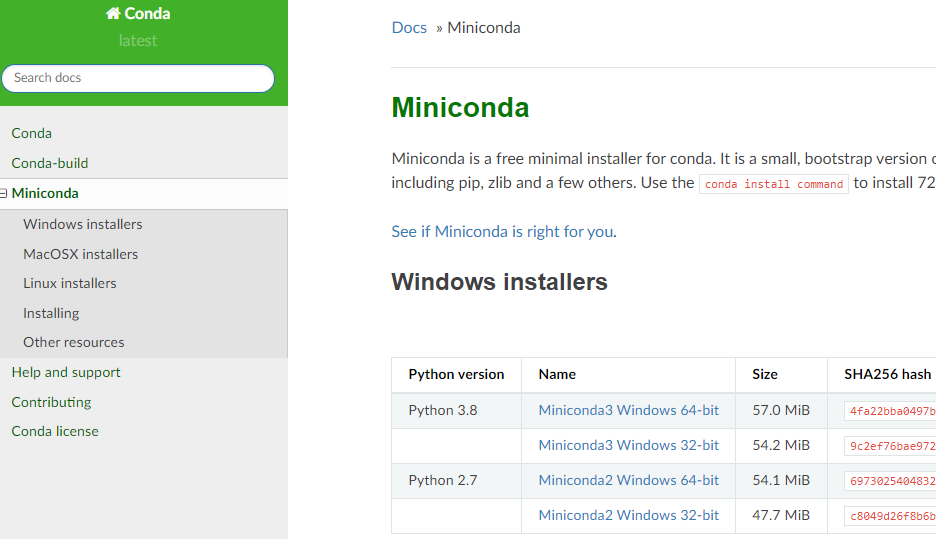Screen dimensions: 936x539
Task: Collapse the Miniconda sidebar section
Action: 4,194
